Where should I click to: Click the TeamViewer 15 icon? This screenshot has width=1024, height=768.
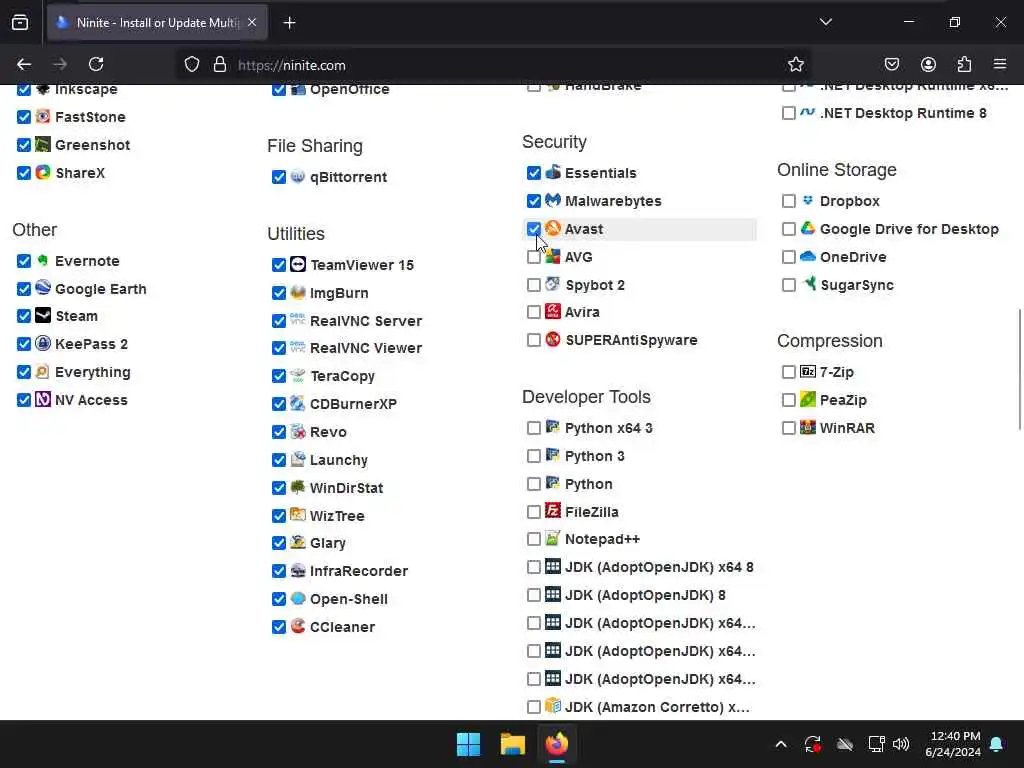298,264
